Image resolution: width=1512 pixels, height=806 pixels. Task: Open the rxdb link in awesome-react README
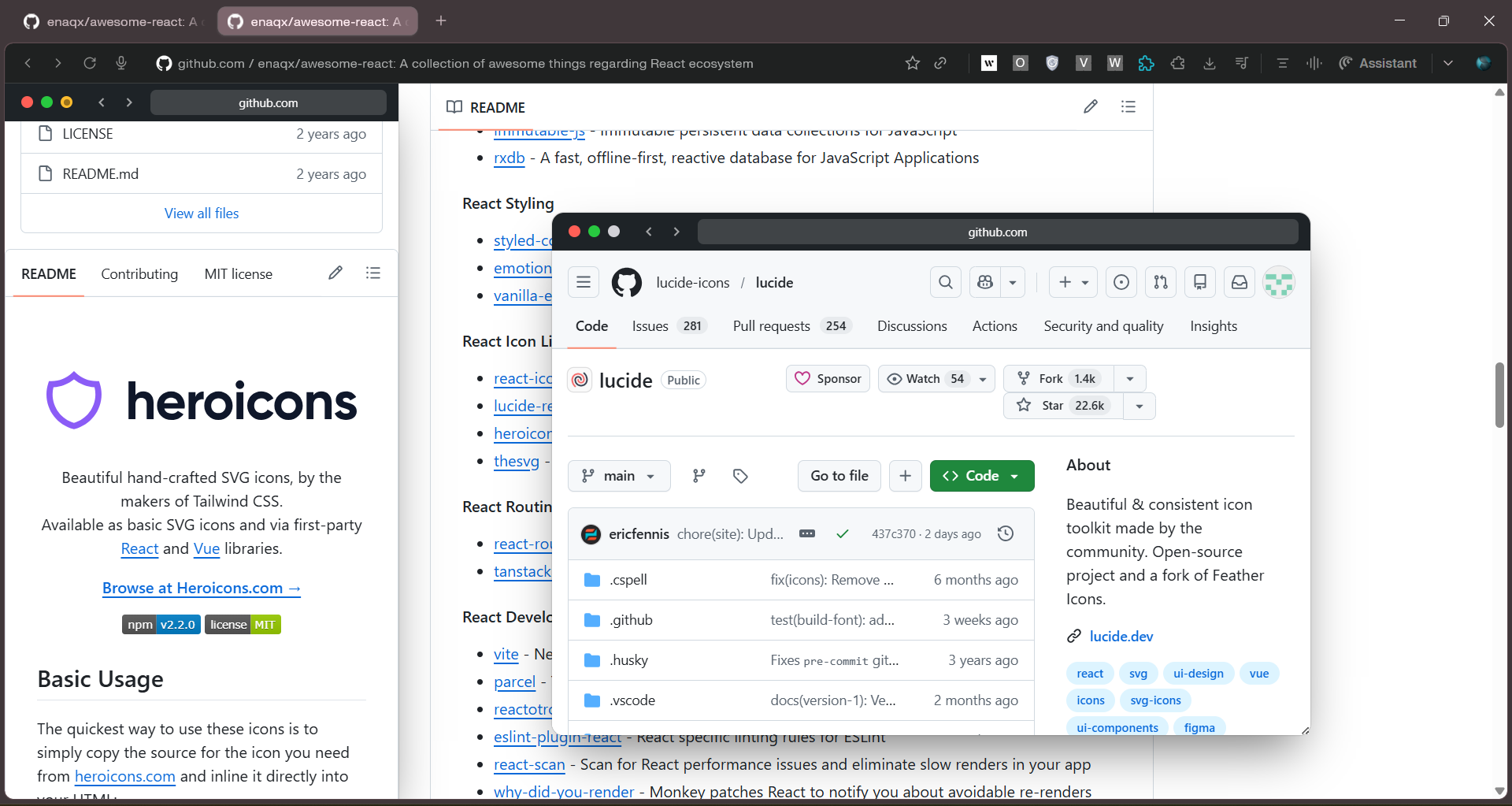tap(510, 158)
